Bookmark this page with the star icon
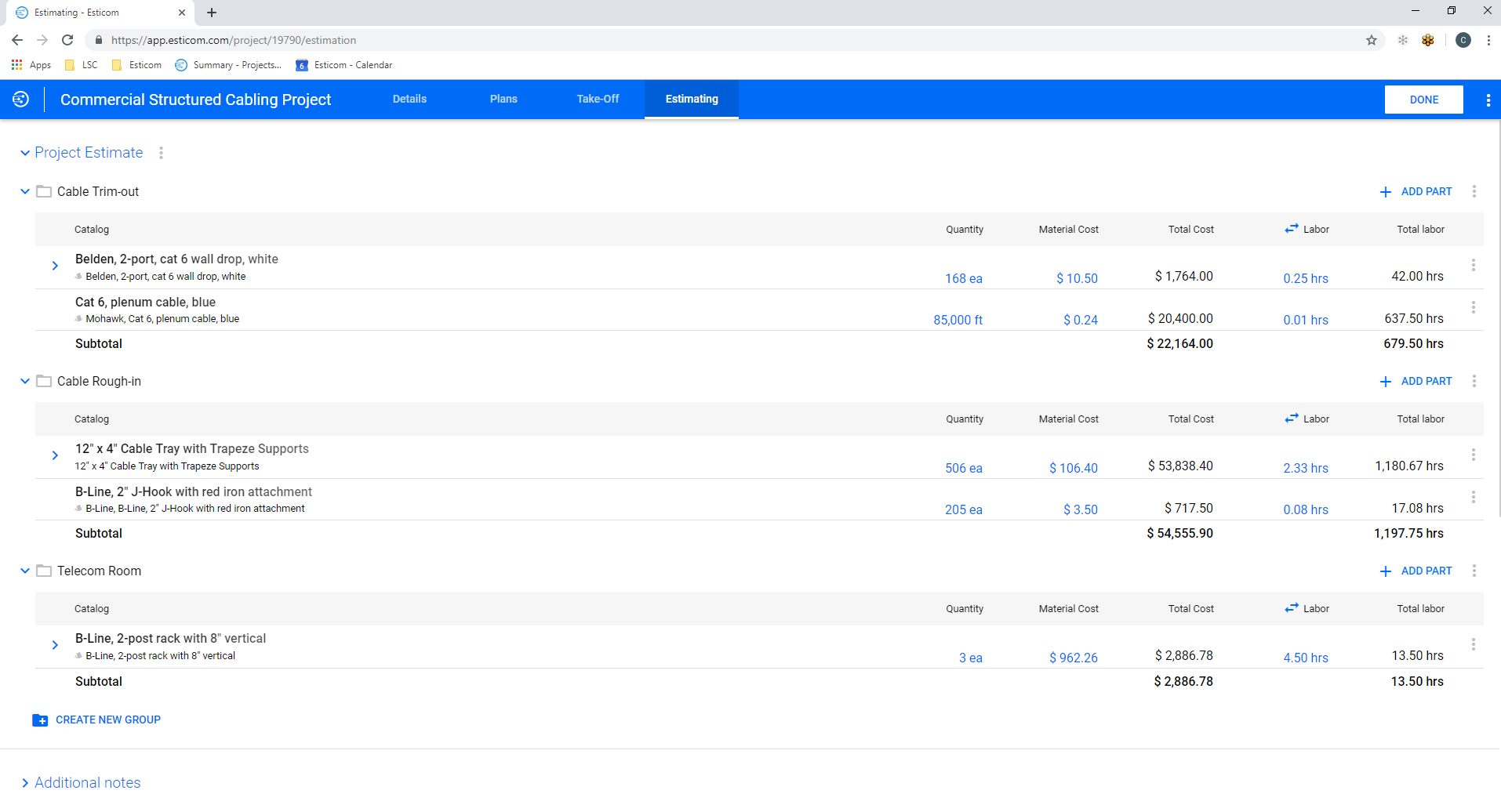The height and width of the screenshot is (812, 1501). coord(1372,40)
